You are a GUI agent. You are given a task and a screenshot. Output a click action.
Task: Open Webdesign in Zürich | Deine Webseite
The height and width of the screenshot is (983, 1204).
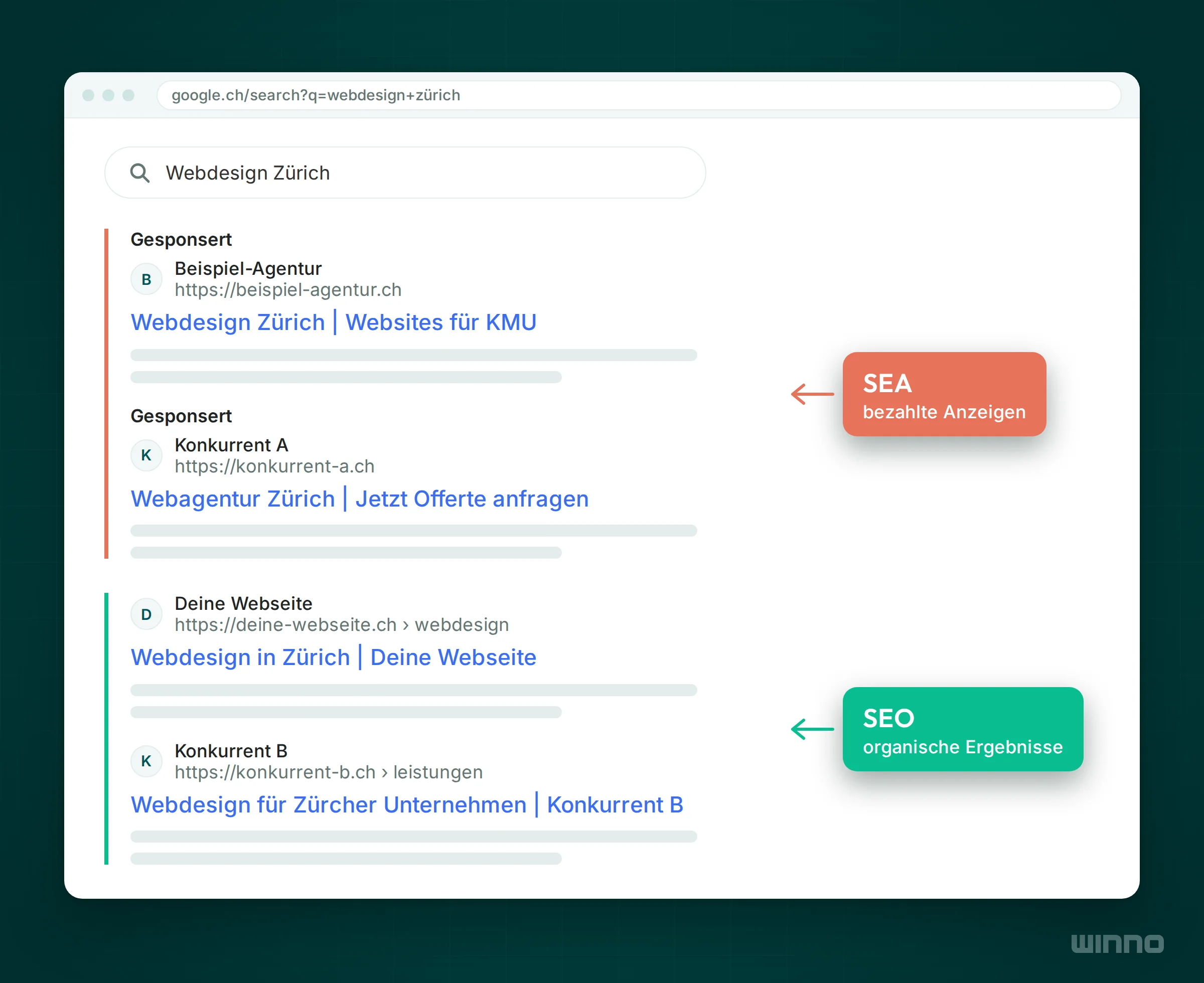pos(334,658)
